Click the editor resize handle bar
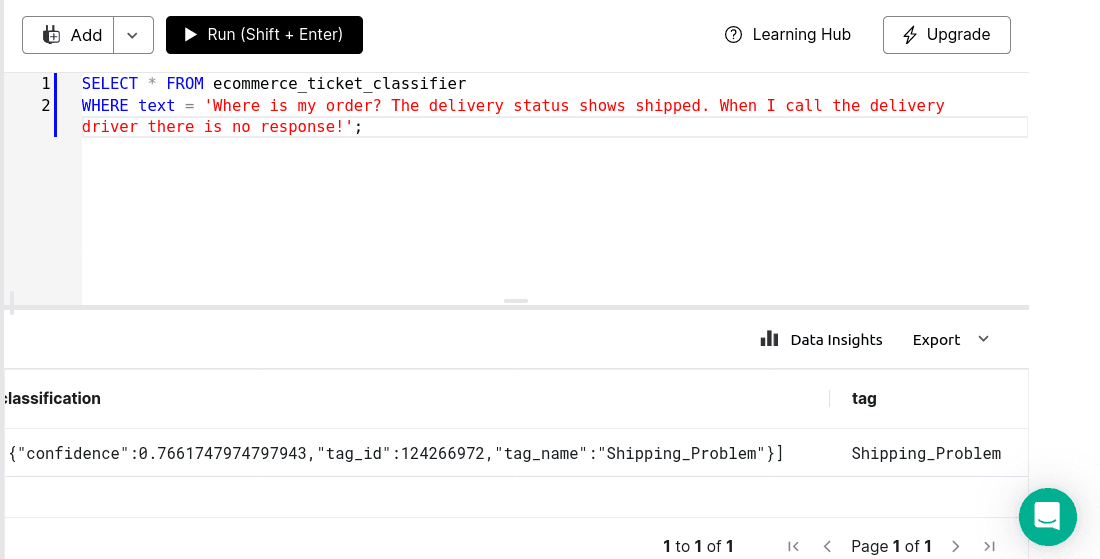 click(516, 301)
